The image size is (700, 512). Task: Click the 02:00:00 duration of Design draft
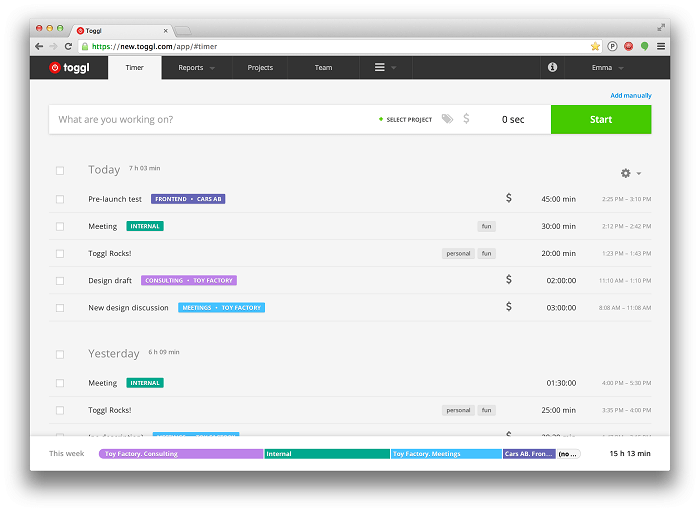click(561, 281)
